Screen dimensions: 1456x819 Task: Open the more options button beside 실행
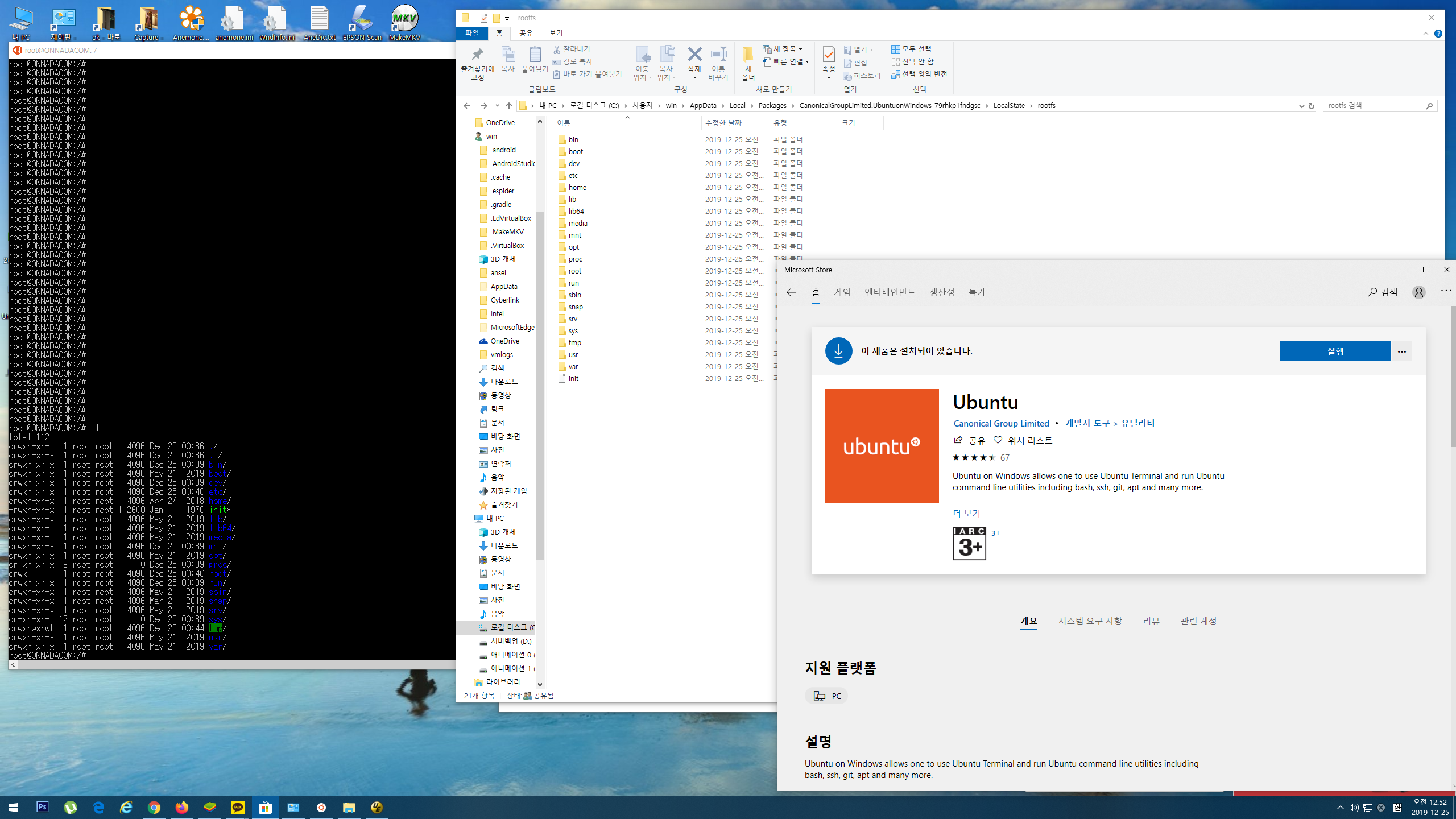tap(1402, 351)
